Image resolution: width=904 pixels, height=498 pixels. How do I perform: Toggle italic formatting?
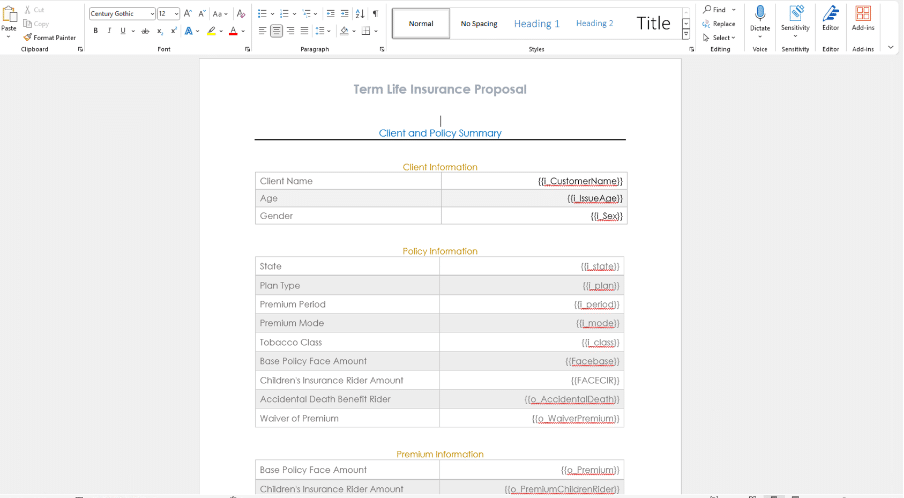pyautogui.click(x=108, y=31)
